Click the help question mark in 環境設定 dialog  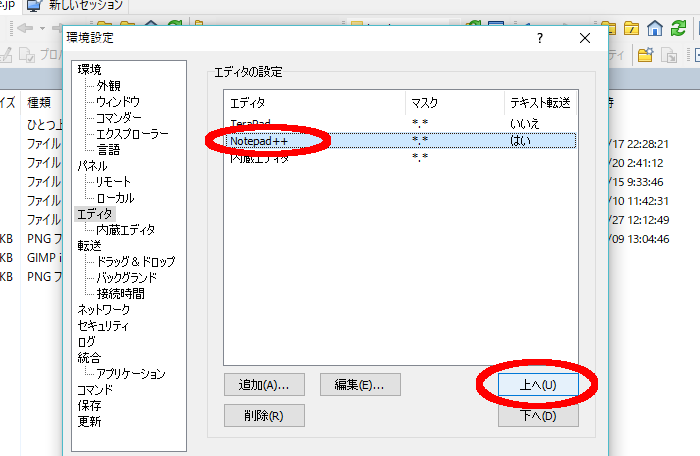[x=540, y=38]
